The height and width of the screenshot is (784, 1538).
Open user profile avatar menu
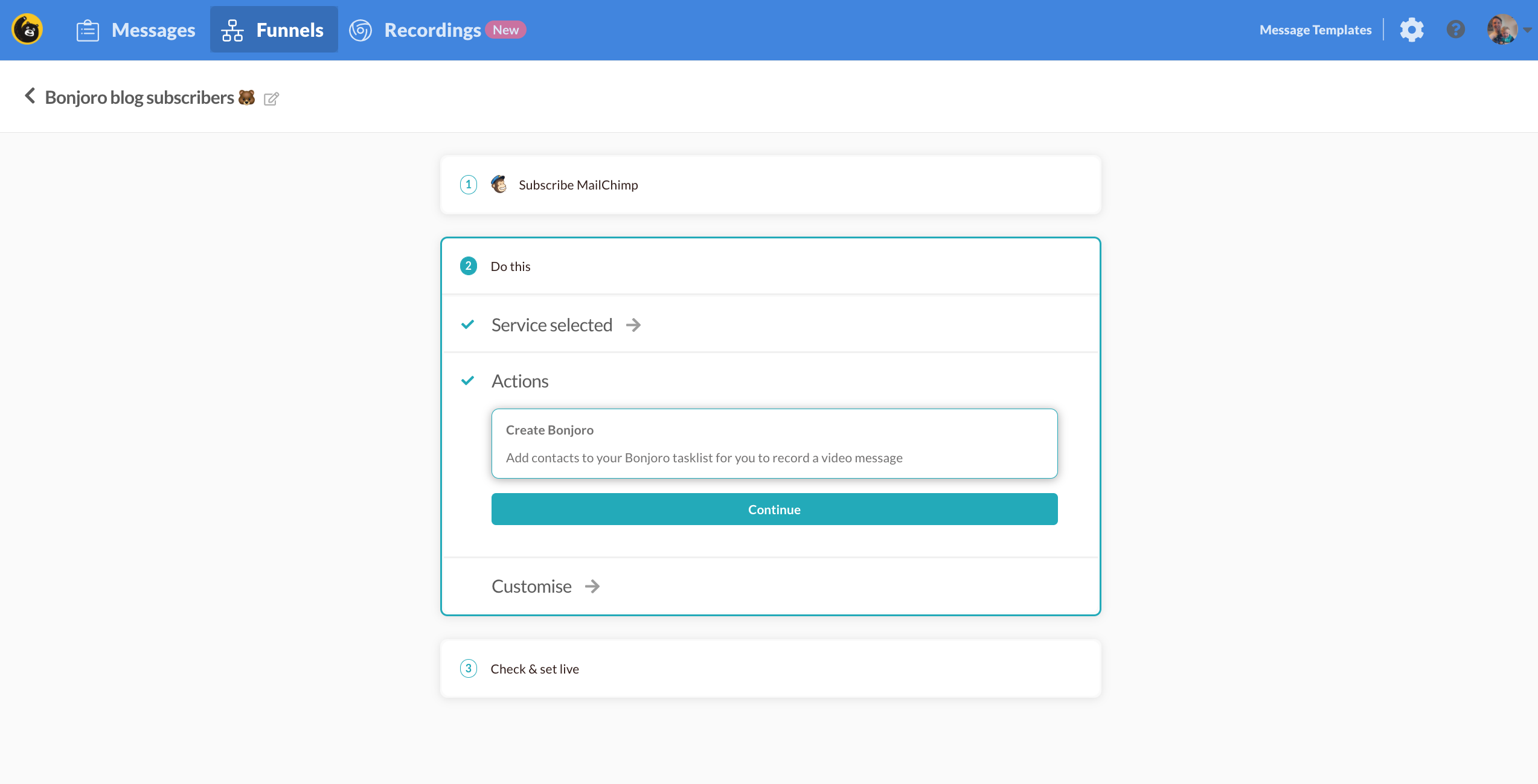[1502, 30]
